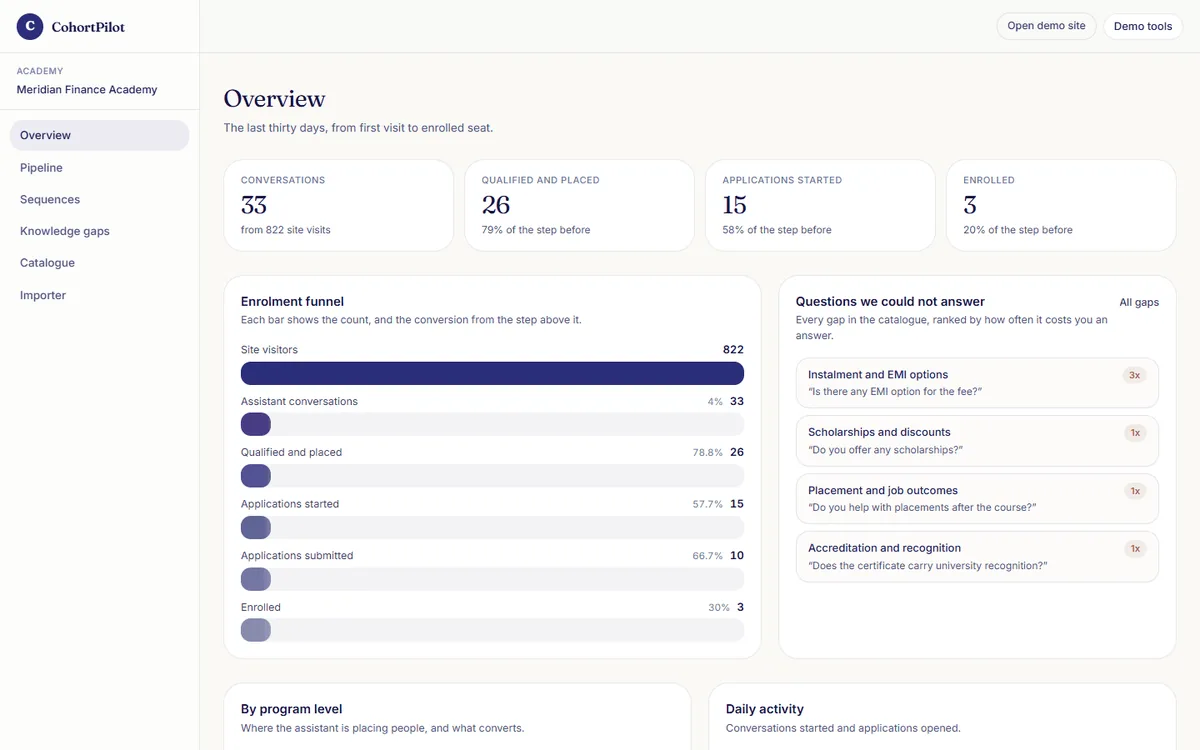Click the '822' site visitors count
Image resolution: width=1200 pixels, height=750 pixels.
[x=733, y=350]
